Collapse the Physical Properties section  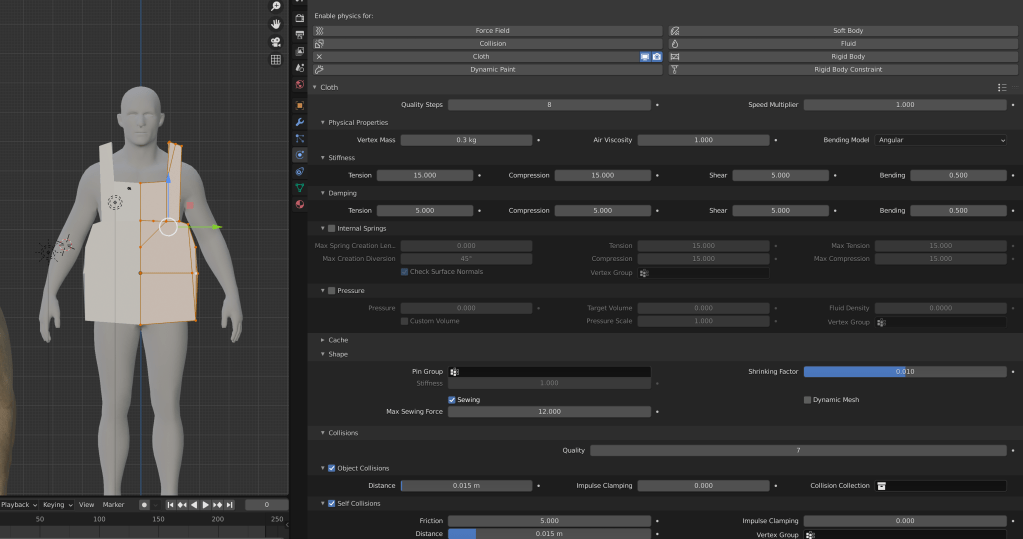click(357, 123)
